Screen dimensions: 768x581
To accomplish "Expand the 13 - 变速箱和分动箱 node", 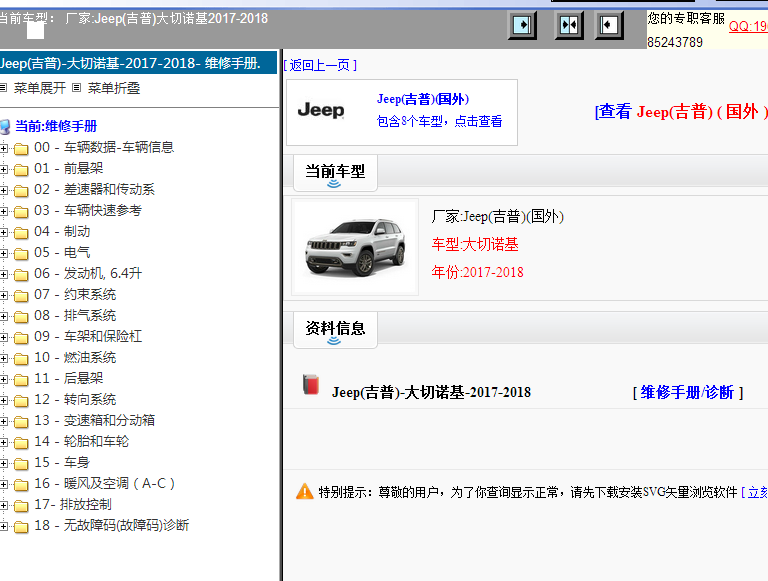I will (3, 421).
